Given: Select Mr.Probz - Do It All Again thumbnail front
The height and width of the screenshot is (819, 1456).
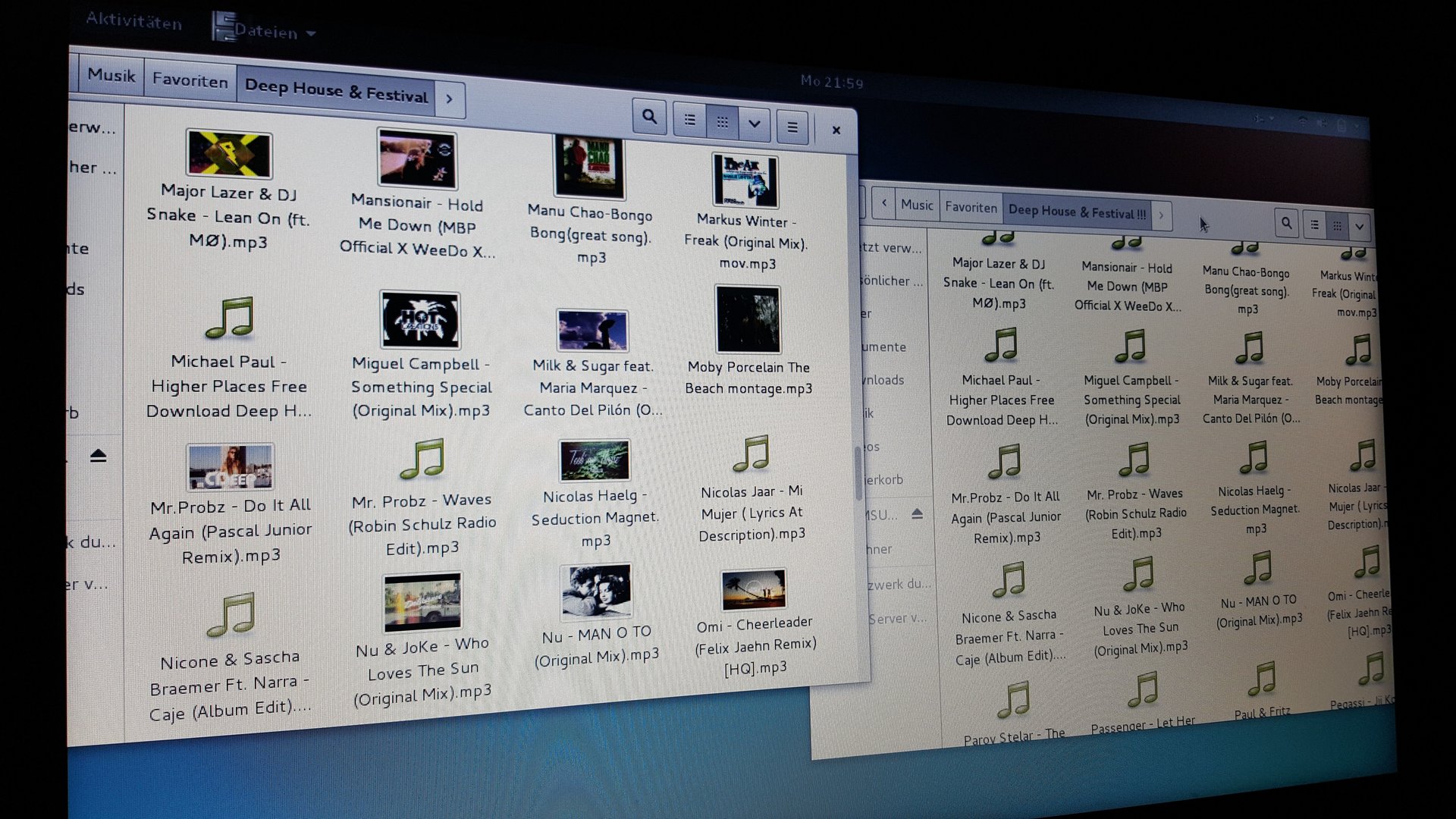Looking at the screenshot, I should point(230,466).
